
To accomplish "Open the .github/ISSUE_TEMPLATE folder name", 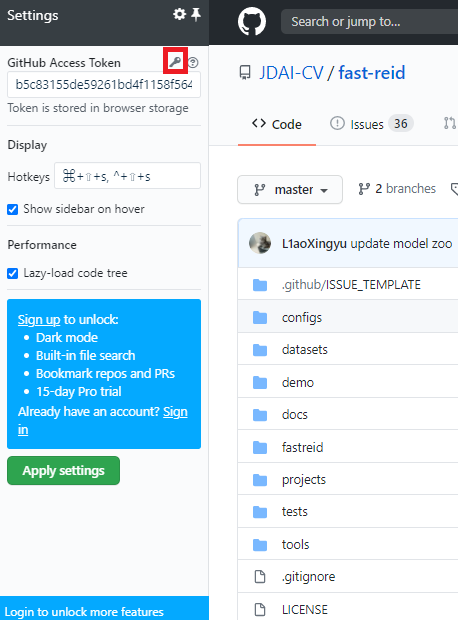I will [351, 285].
